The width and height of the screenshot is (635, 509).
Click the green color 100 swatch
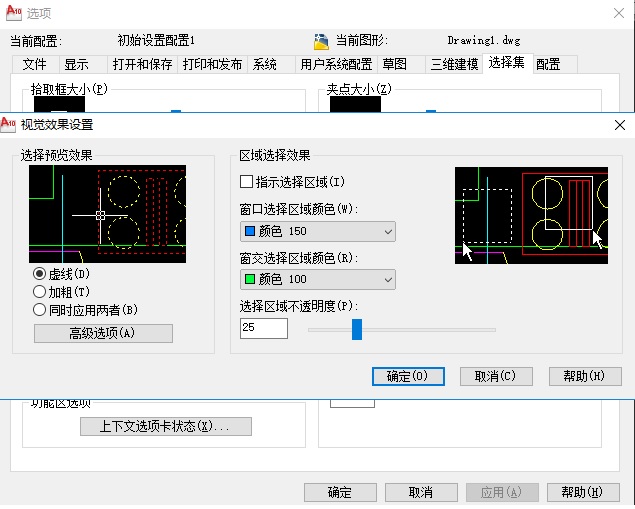click(x=250, y=279)
